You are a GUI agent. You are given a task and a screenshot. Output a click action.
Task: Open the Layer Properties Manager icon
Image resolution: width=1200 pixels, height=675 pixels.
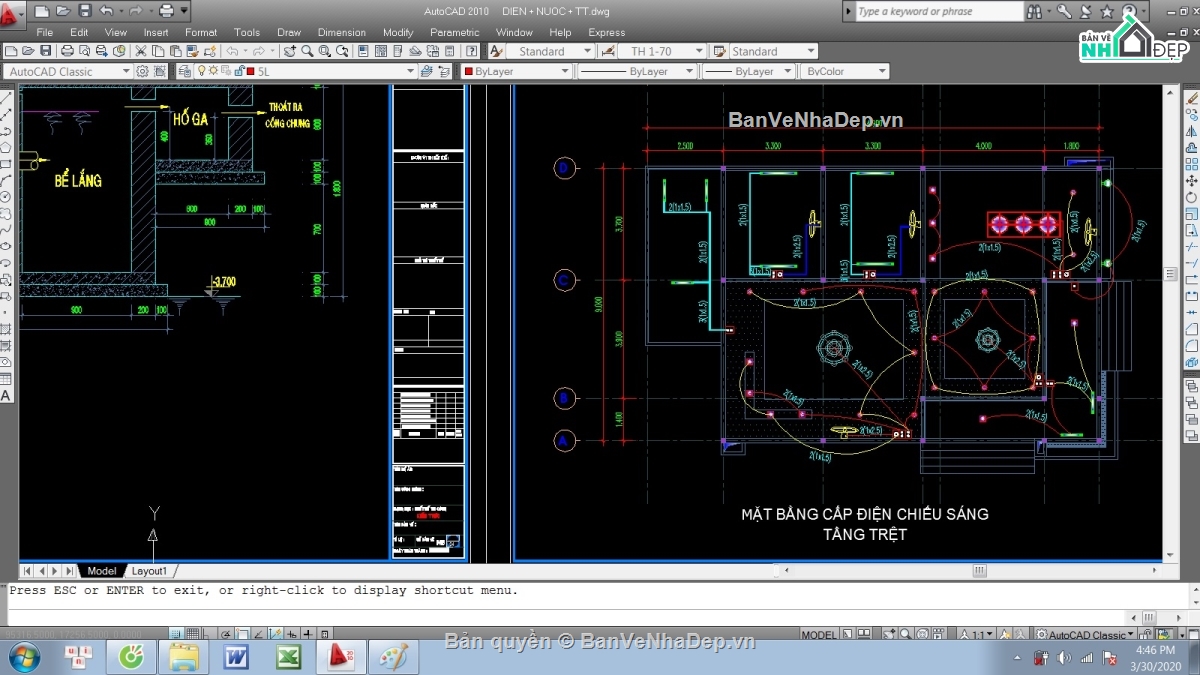tap(185, 71)
